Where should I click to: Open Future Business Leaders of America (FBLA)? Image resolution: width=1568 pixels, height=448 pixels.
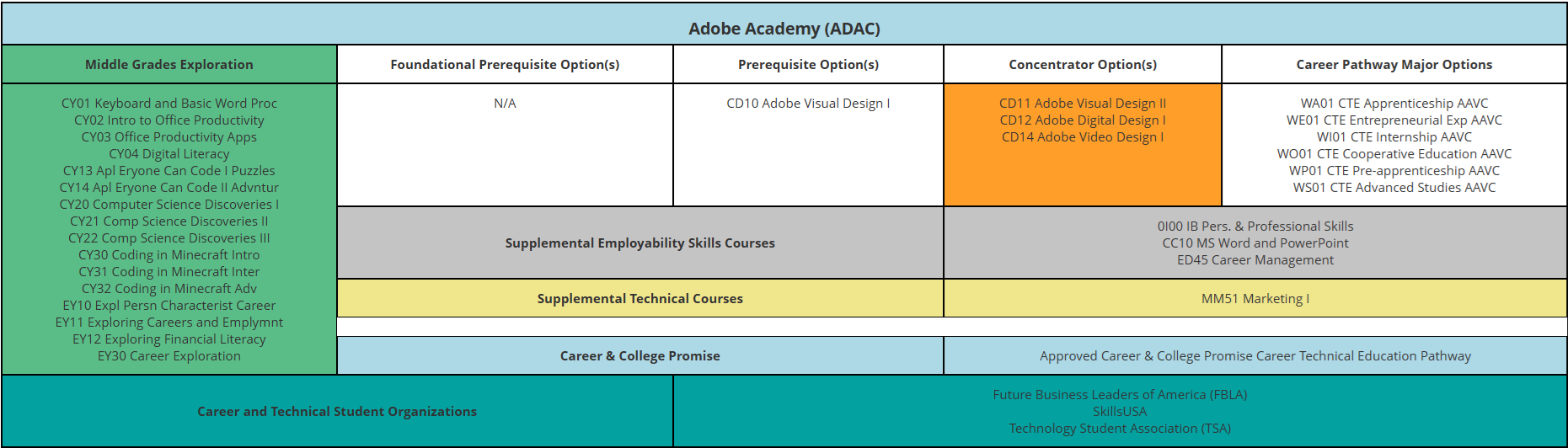coord(1119,395)
